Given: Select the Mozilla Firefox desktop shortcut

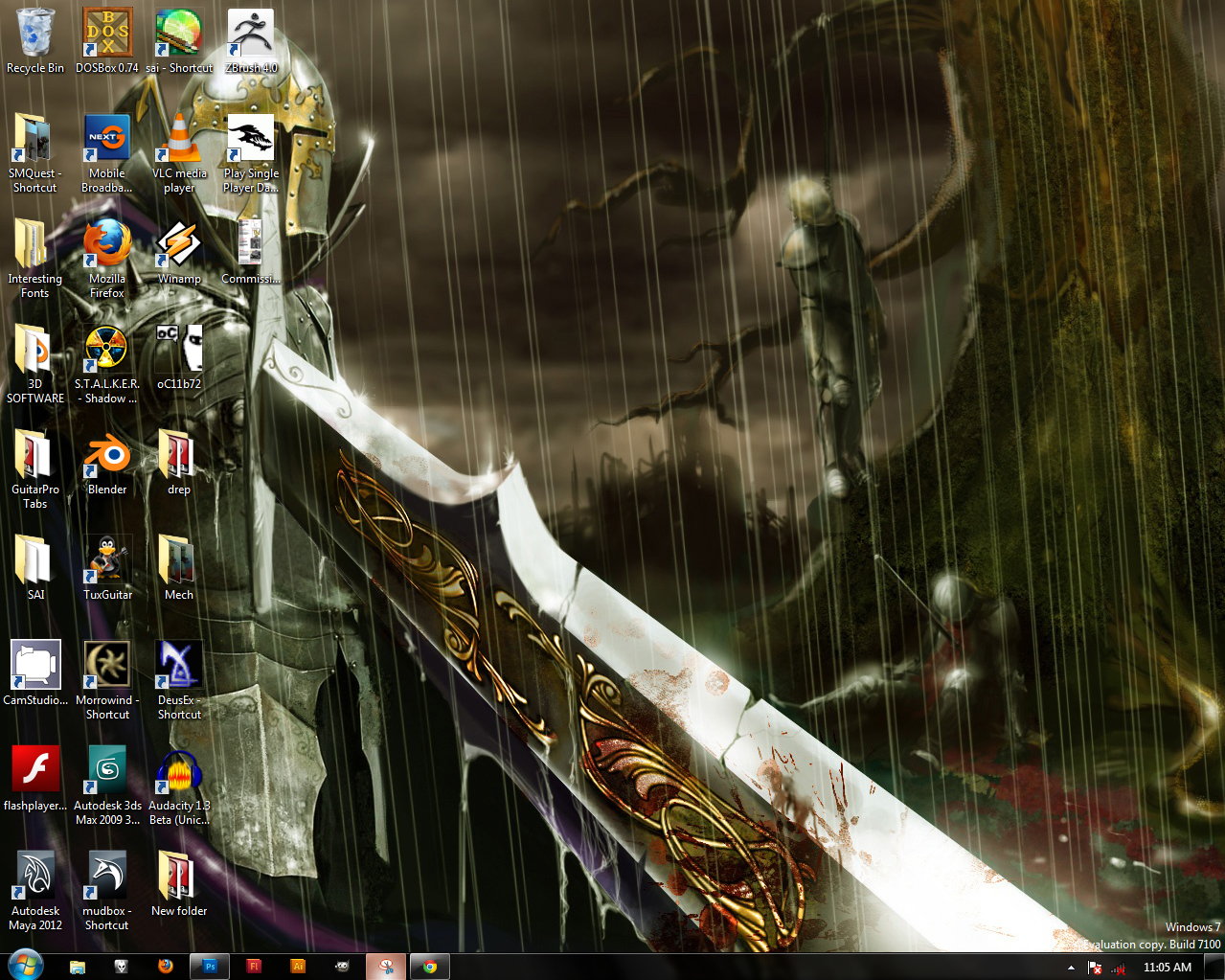Looking at the screenshot, I should click(107, 245).
